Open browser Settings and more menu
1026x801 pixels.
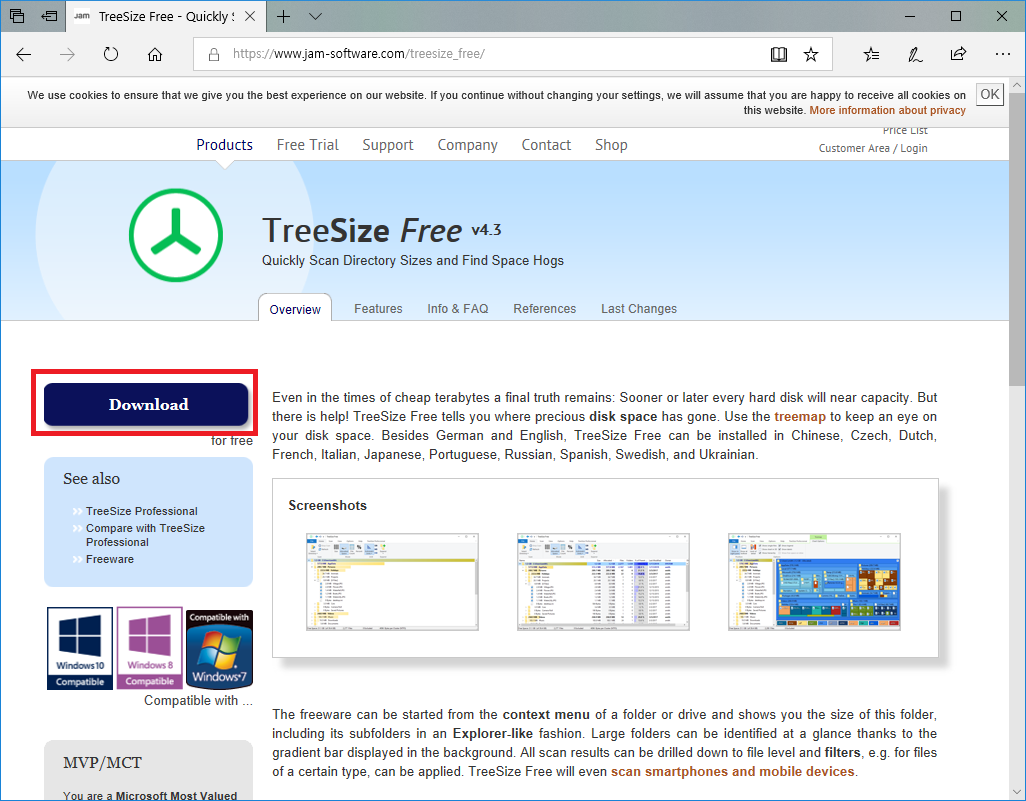click(x=1002, y=54)
